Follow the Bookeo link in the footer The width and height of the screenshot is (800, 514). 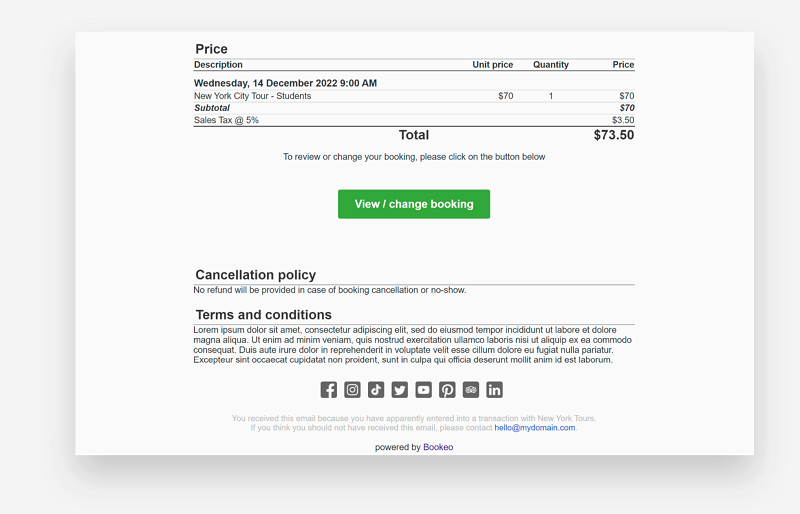pos(438,447)
